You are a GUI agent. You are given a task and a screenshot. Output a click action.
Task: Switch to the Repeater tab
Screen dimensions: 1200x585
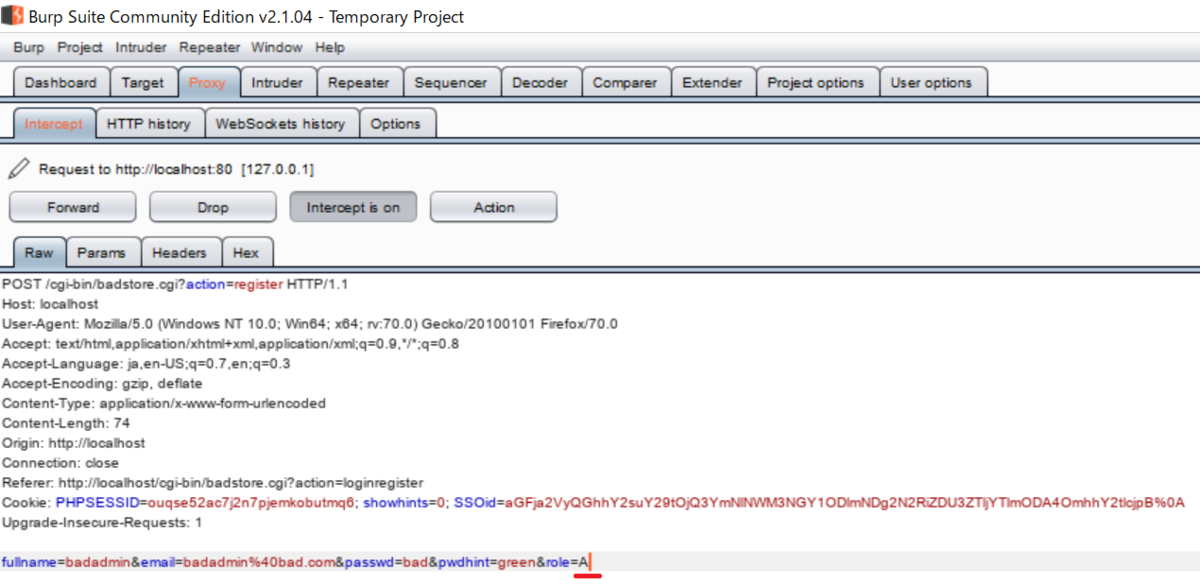click(359, 83)
